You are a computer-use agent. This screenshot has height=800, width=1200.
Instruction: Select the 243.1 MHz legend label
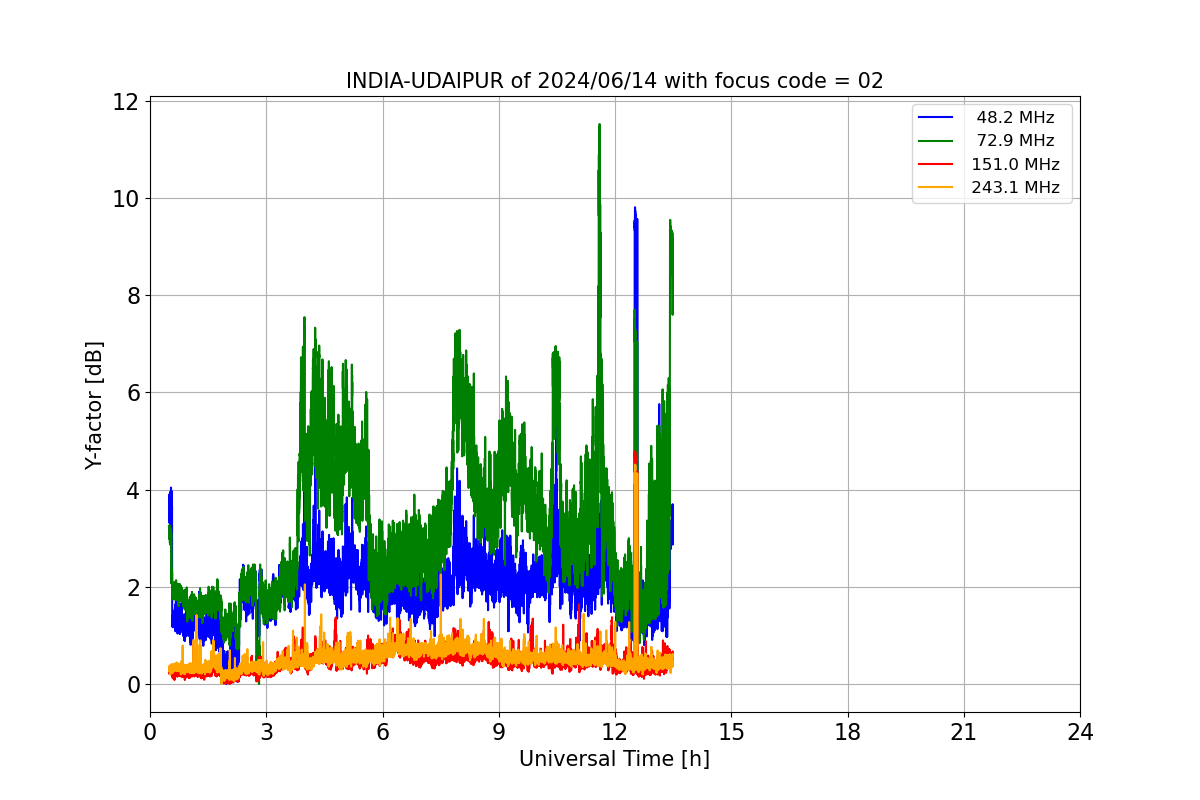click(1015, 188)
